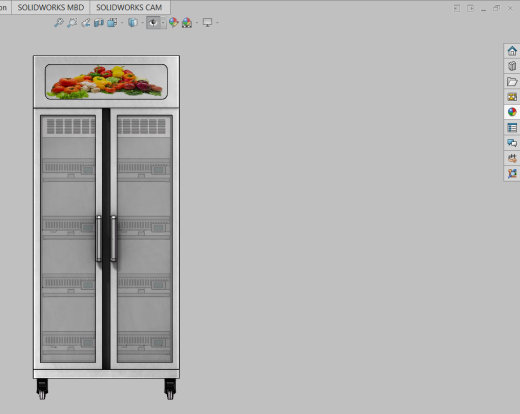This screenshot has width=520, height=414.
Task: Select the black center divider between doors
Action: 106,239
